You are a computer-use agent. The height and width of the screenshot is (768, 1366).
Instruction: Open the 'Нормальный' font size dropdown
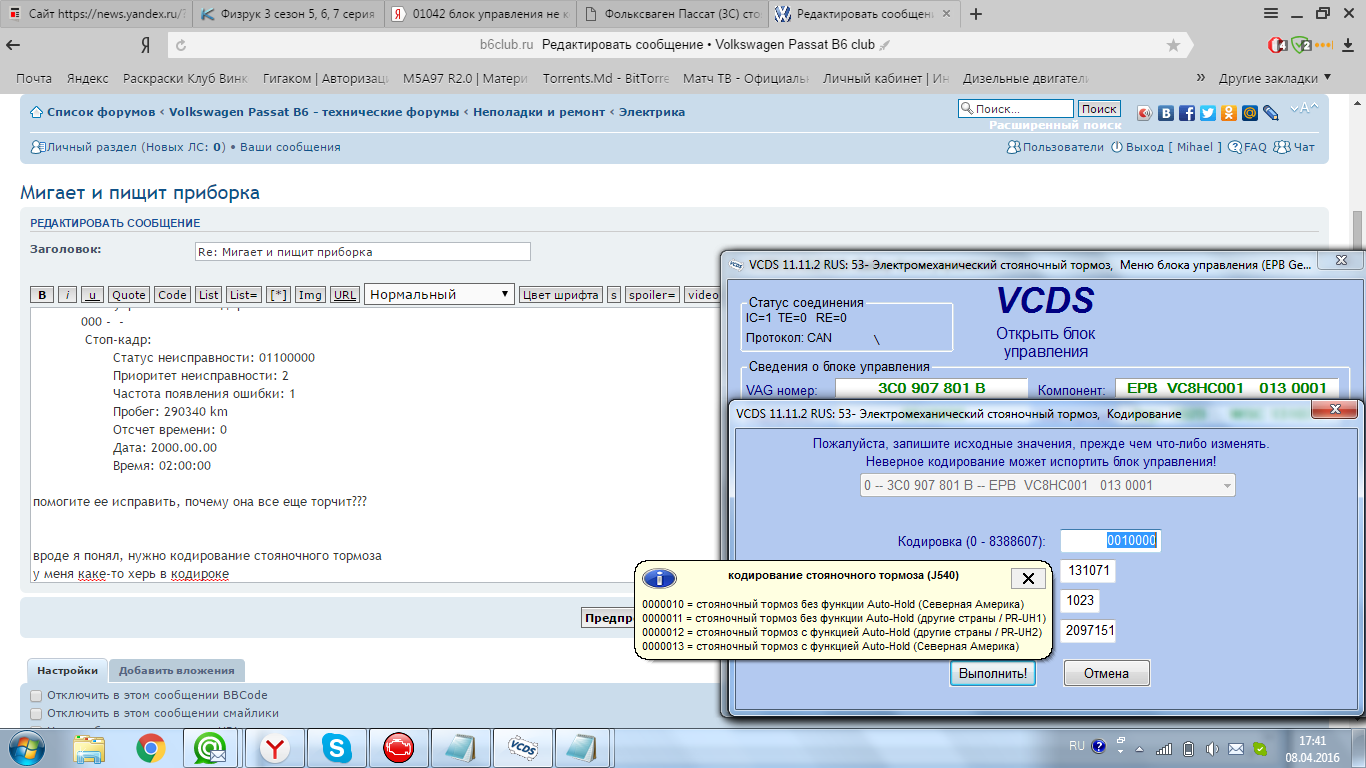[x=439, y=294]
